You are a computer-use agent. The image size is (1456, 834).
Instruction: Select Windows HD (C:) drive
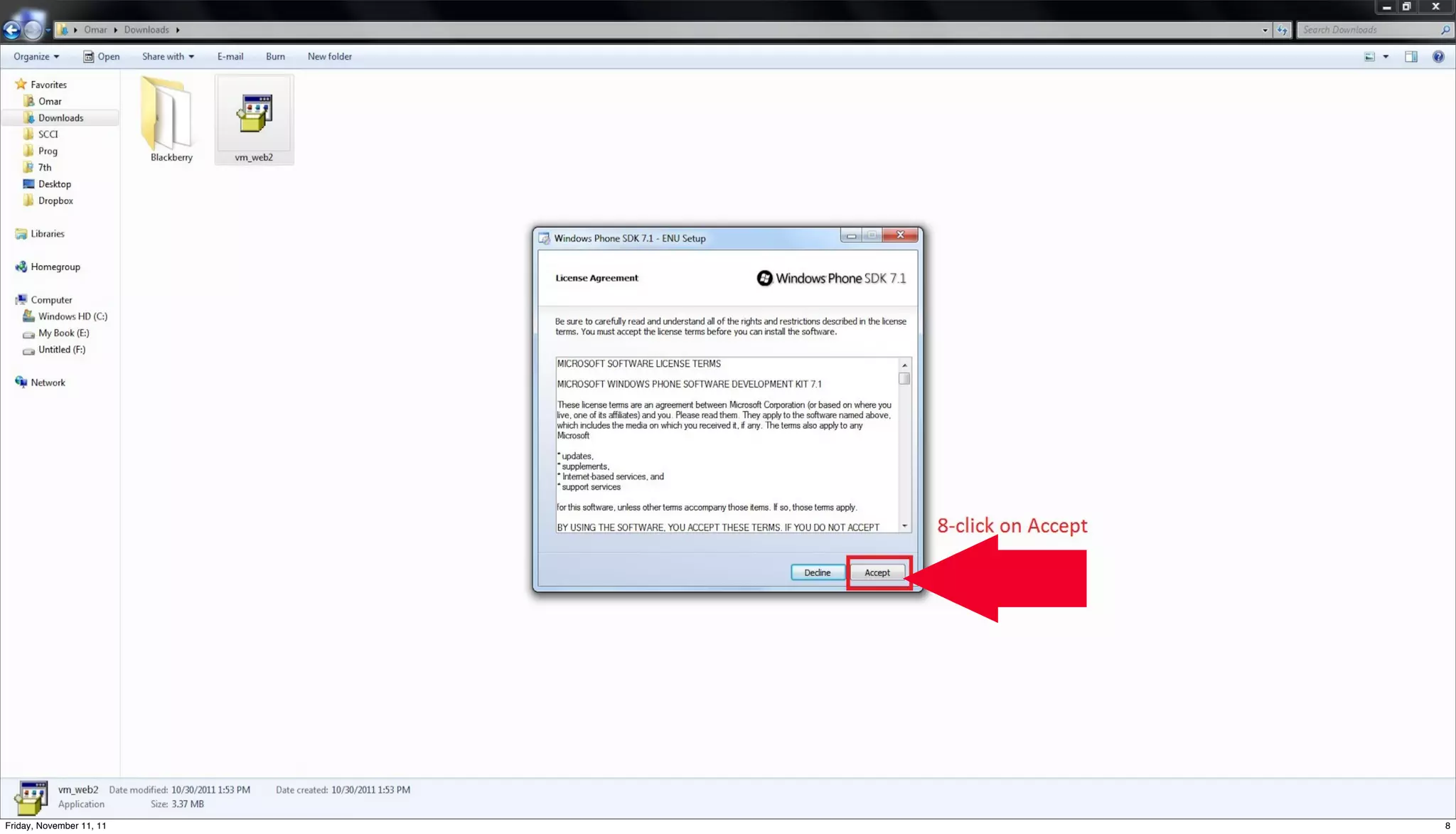pos(72,316)
